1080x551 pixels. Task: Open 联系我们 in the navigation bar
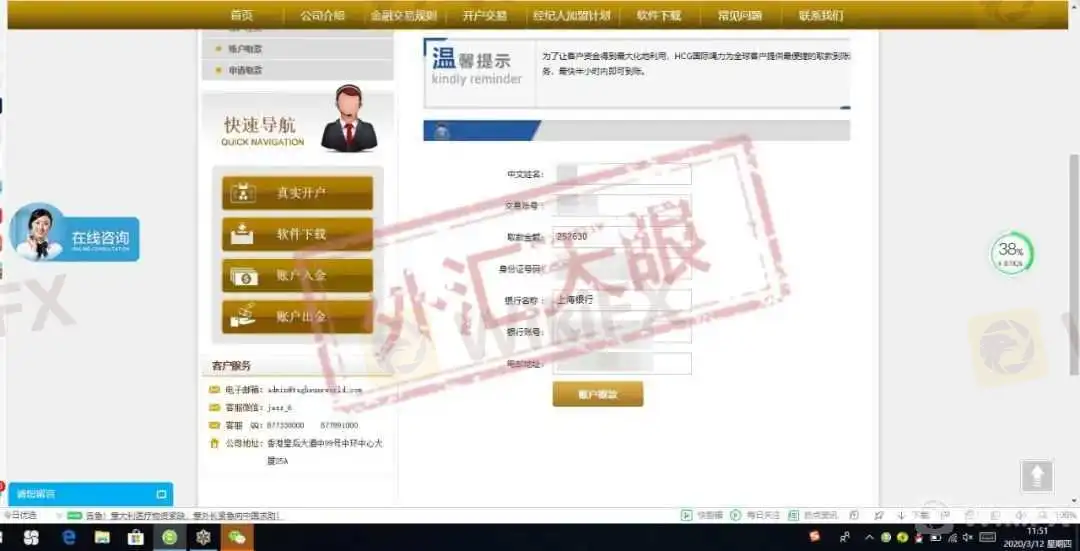[821, 15]
